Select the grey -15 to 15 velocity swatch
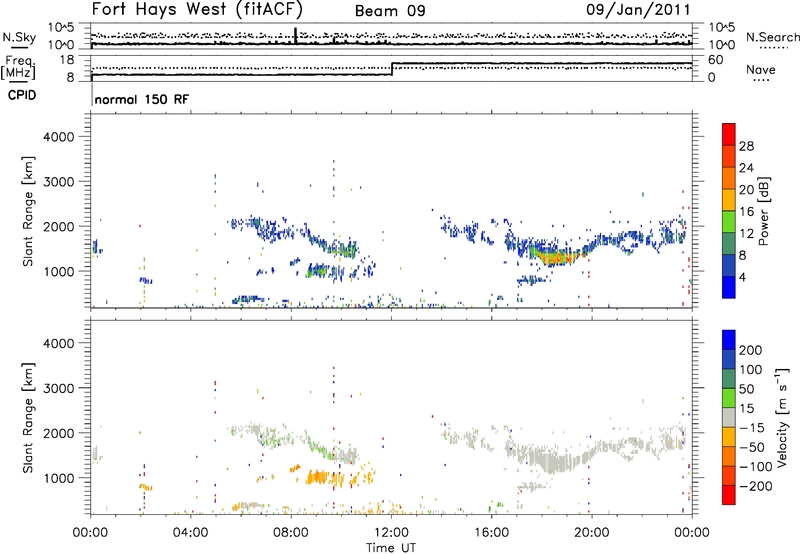The height and width of the screenshot is (554, 800). (729, 418)
